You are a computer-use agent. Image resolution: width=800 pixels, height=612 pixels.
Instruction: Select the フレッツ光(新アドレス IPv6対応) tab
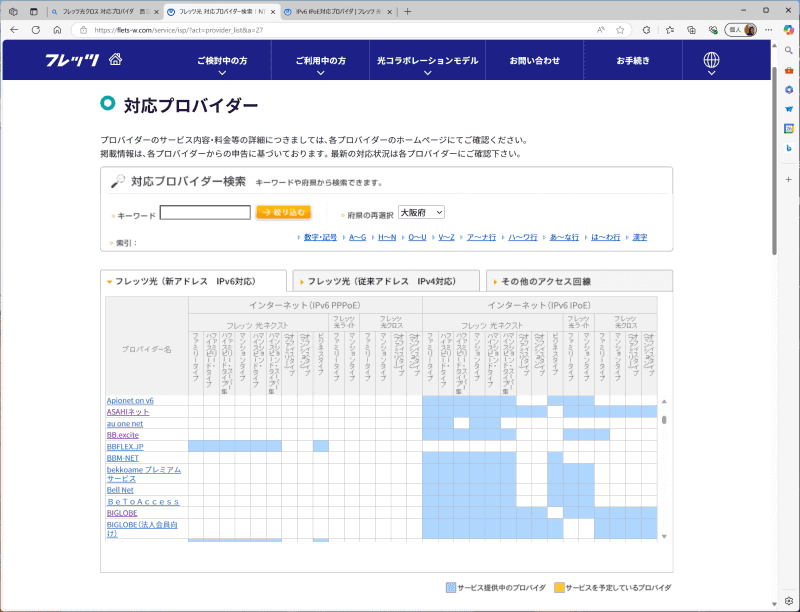(193, 281)
